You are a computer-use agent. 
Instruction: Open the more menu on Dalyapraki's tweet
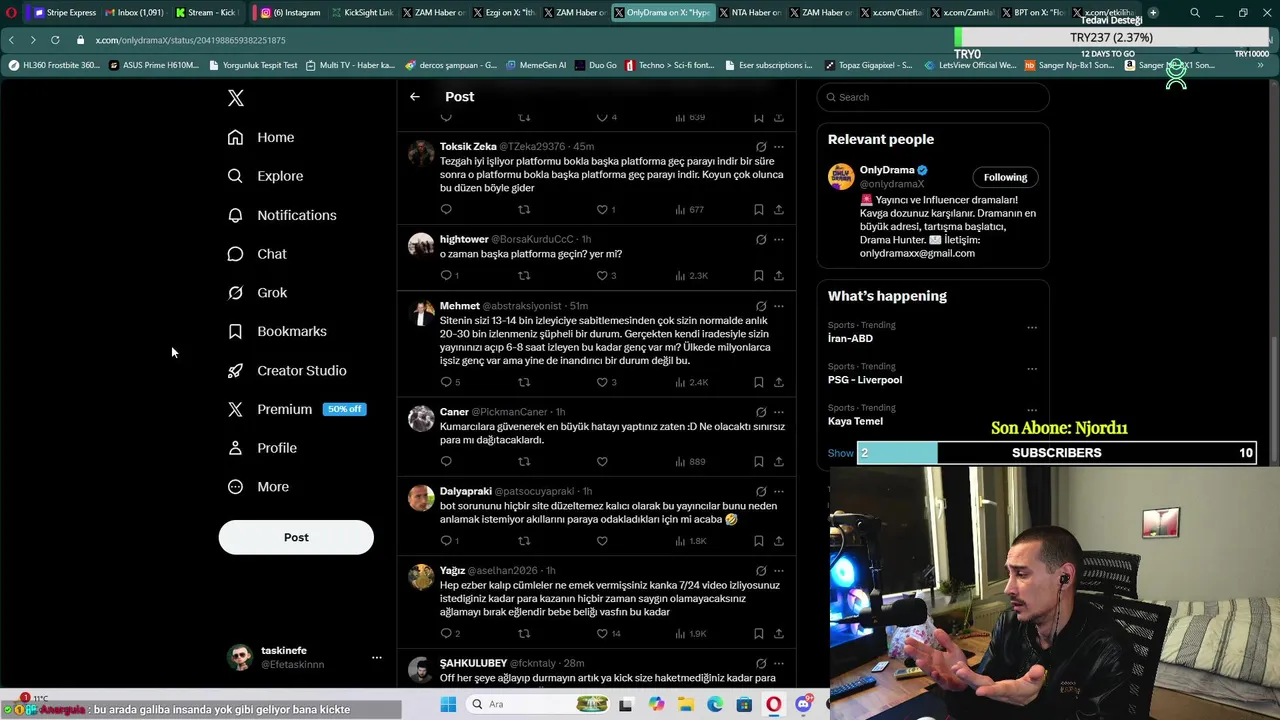pyautogui.click(x=778, y=492)
